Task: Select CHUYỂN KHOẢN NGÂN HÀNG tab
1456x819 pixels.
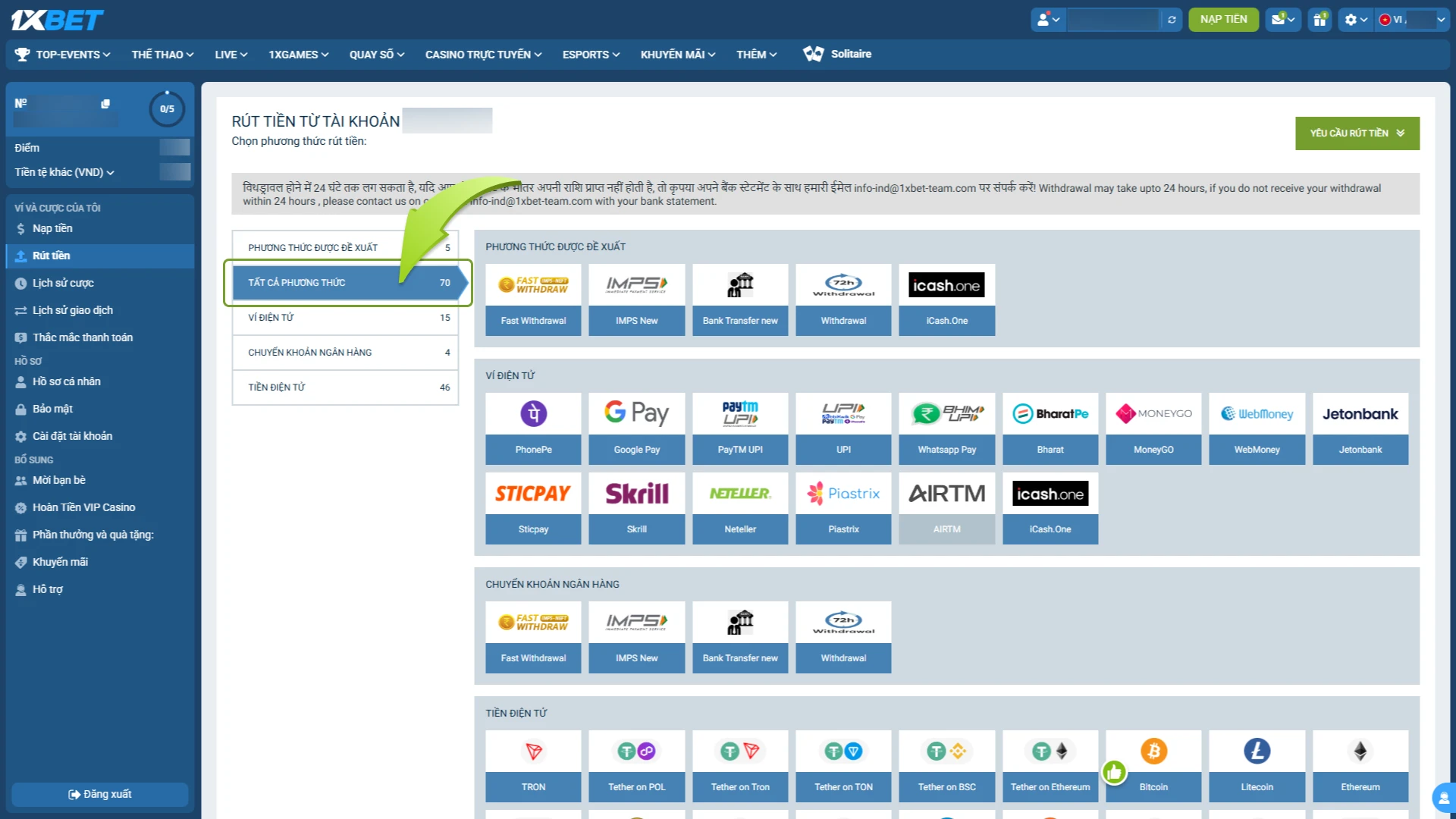Action: [345, 352]
